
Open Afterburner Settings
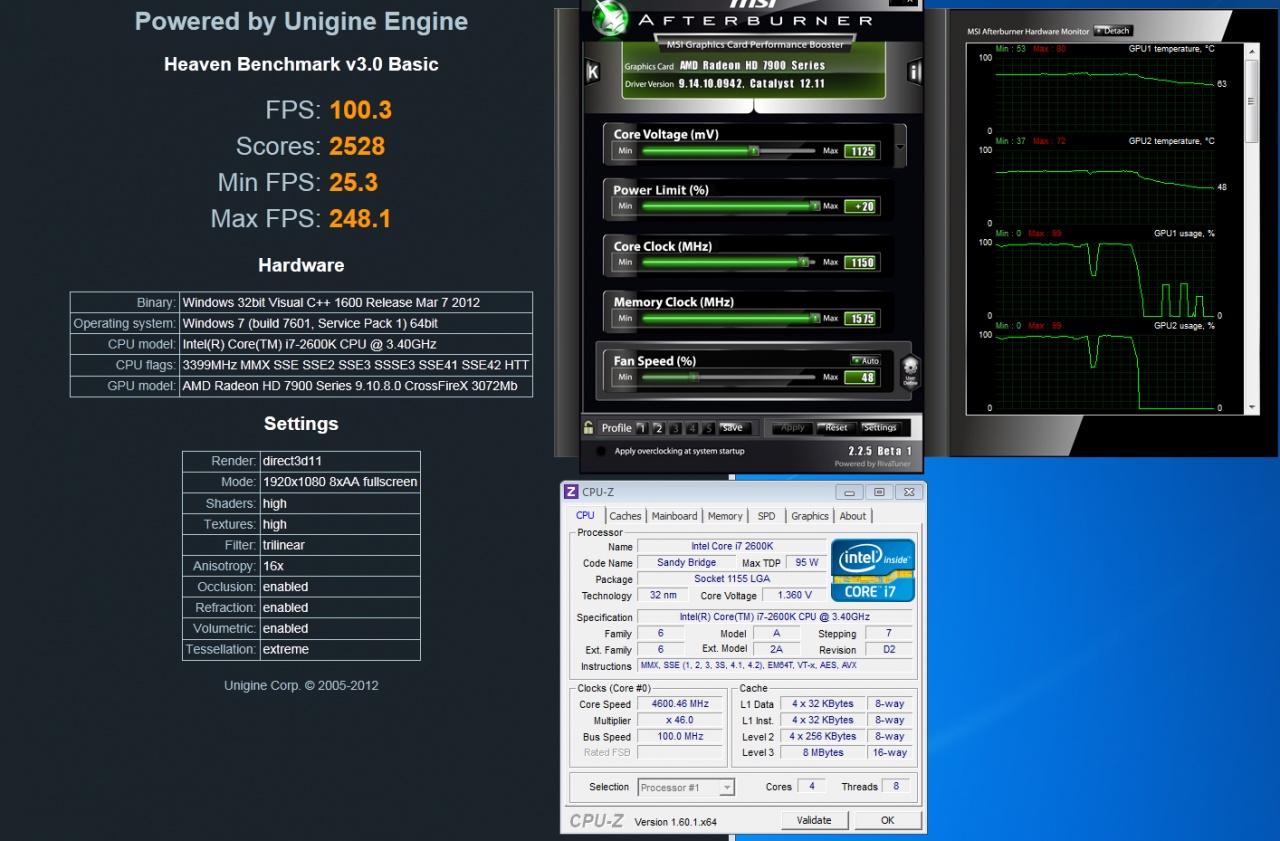880,428
